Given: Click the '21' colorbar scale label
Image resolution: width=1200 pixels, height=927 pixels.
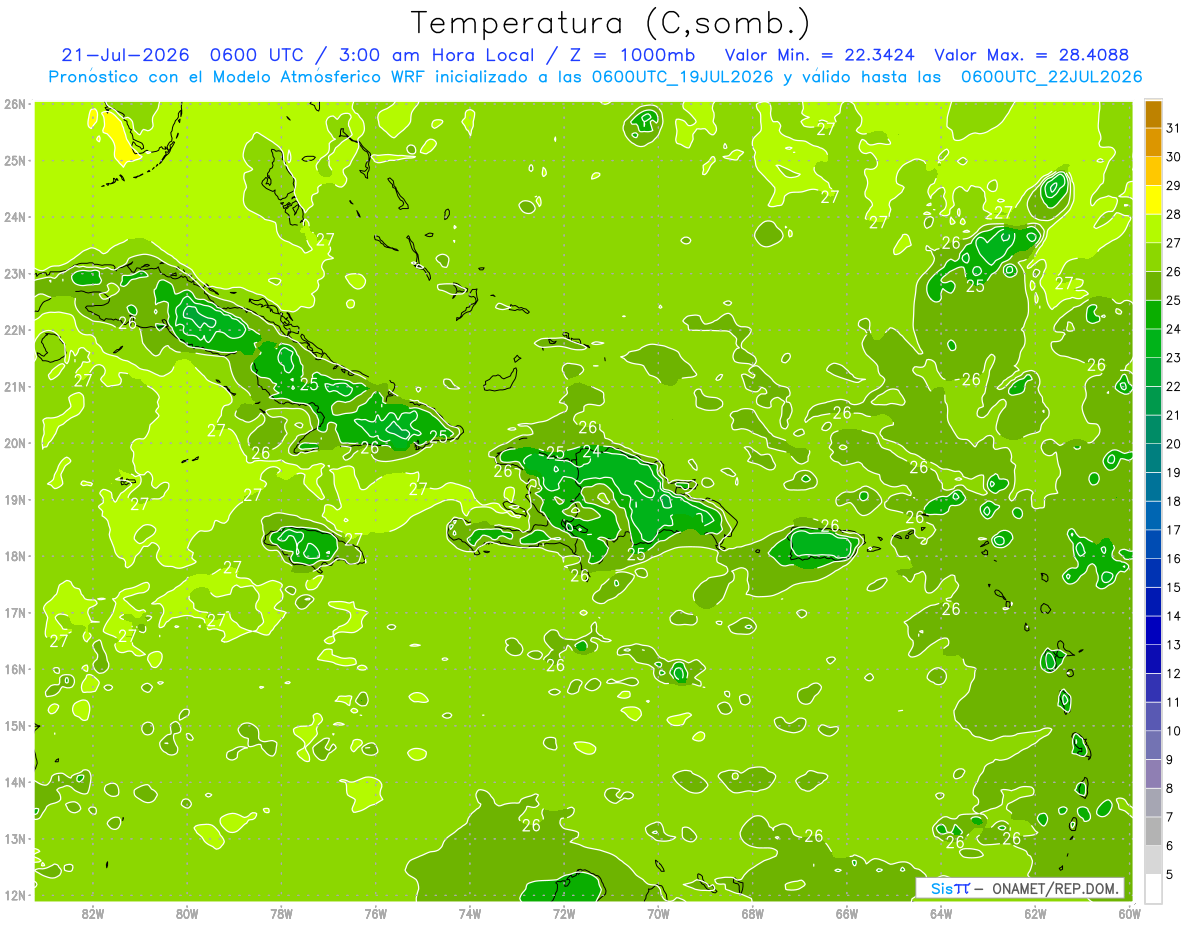Looking at the screenshot, I should tap(1174, 415).
